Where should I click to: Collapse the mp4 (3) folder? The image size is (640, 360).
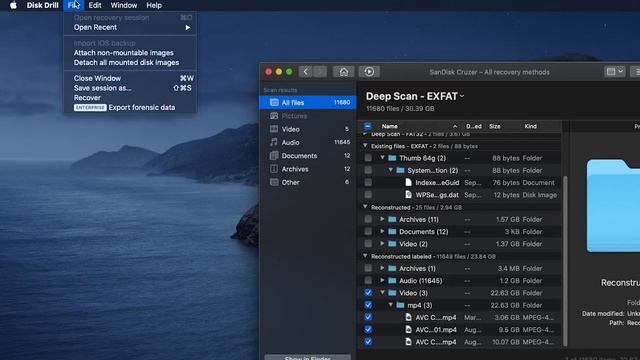coord(391,304)
